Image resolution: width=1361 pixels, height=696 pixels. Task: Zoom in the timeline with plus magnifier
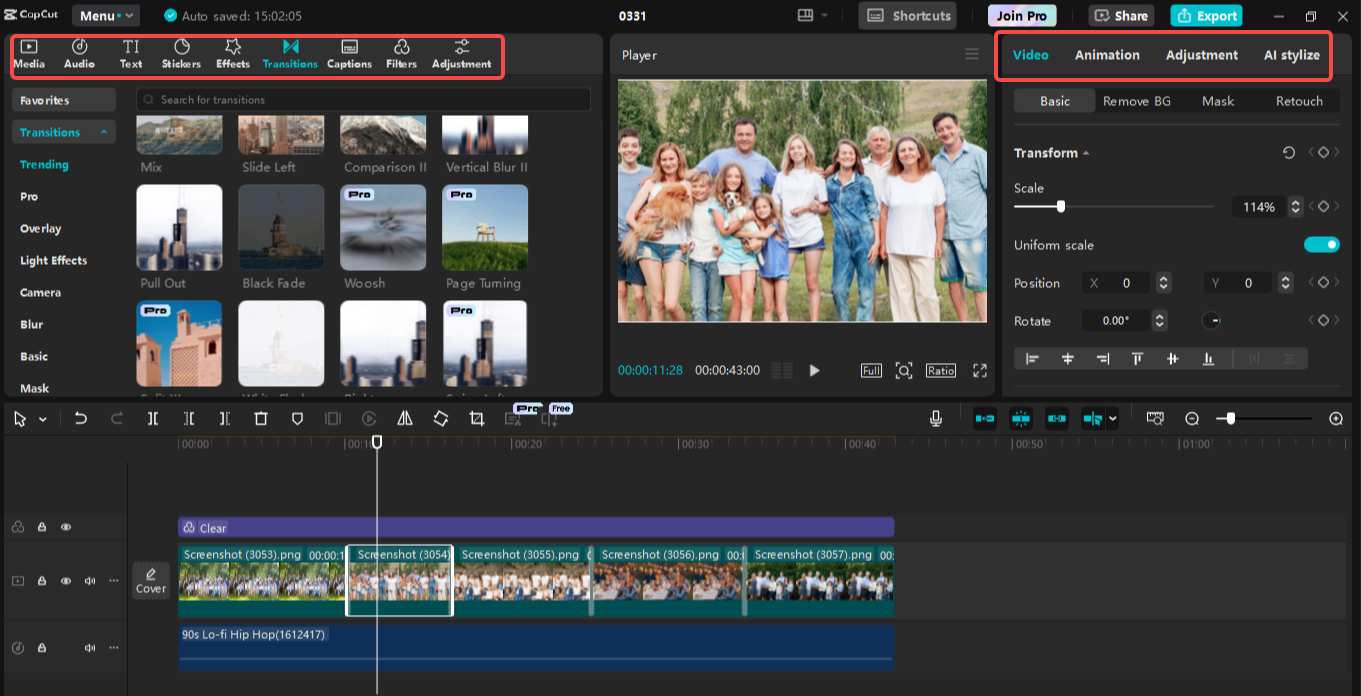pyautogui.click(x=1336, y=419)
